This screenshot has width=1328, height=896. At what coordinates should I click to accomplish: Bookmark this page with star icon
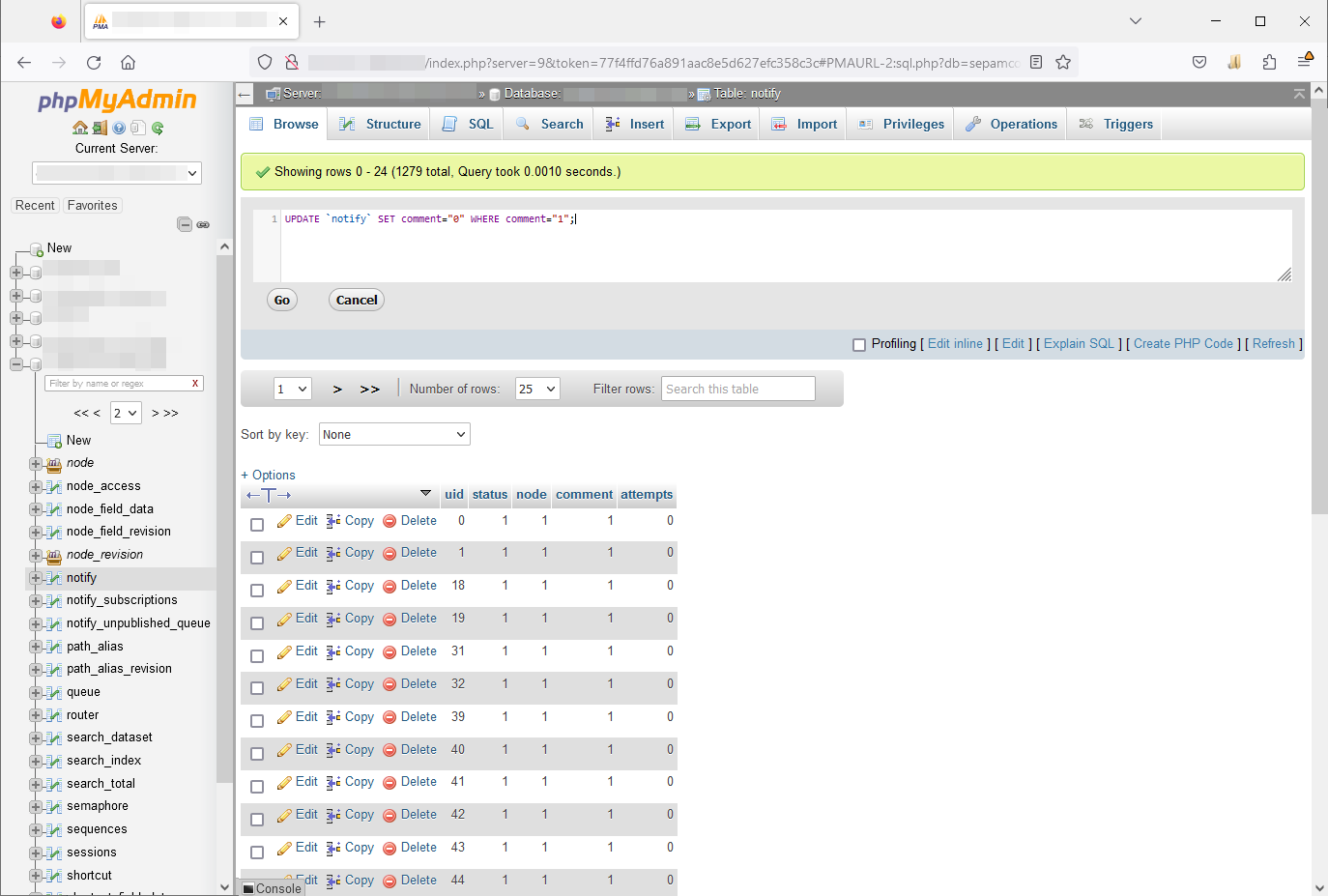tap(1063, 63)
